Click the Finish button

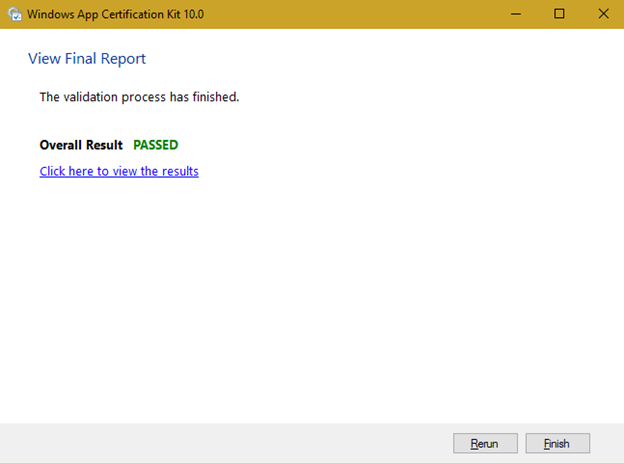558,443
